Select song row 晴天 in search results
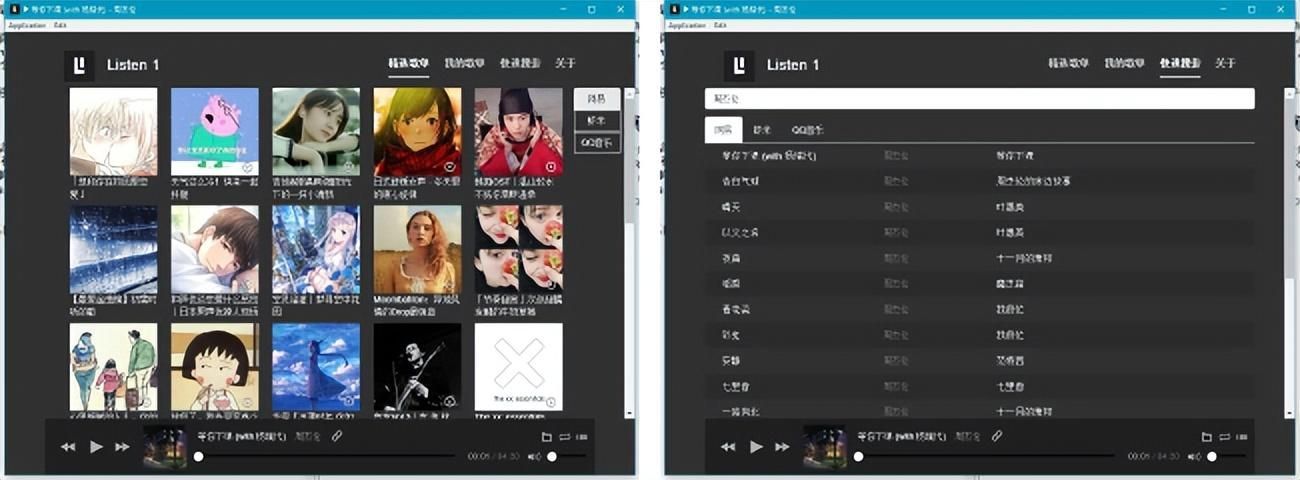The height and width of the screenshot is (480, 1300). click(x=979, y=207)
